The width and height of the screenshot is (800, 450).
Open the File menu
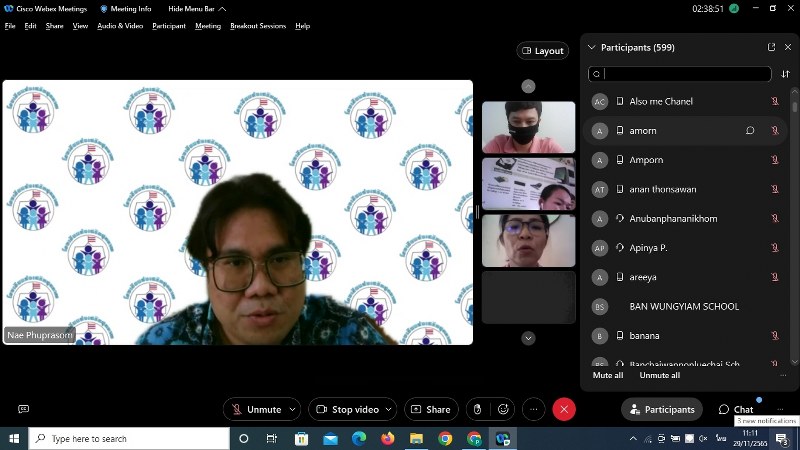click(x=10, y=26)
